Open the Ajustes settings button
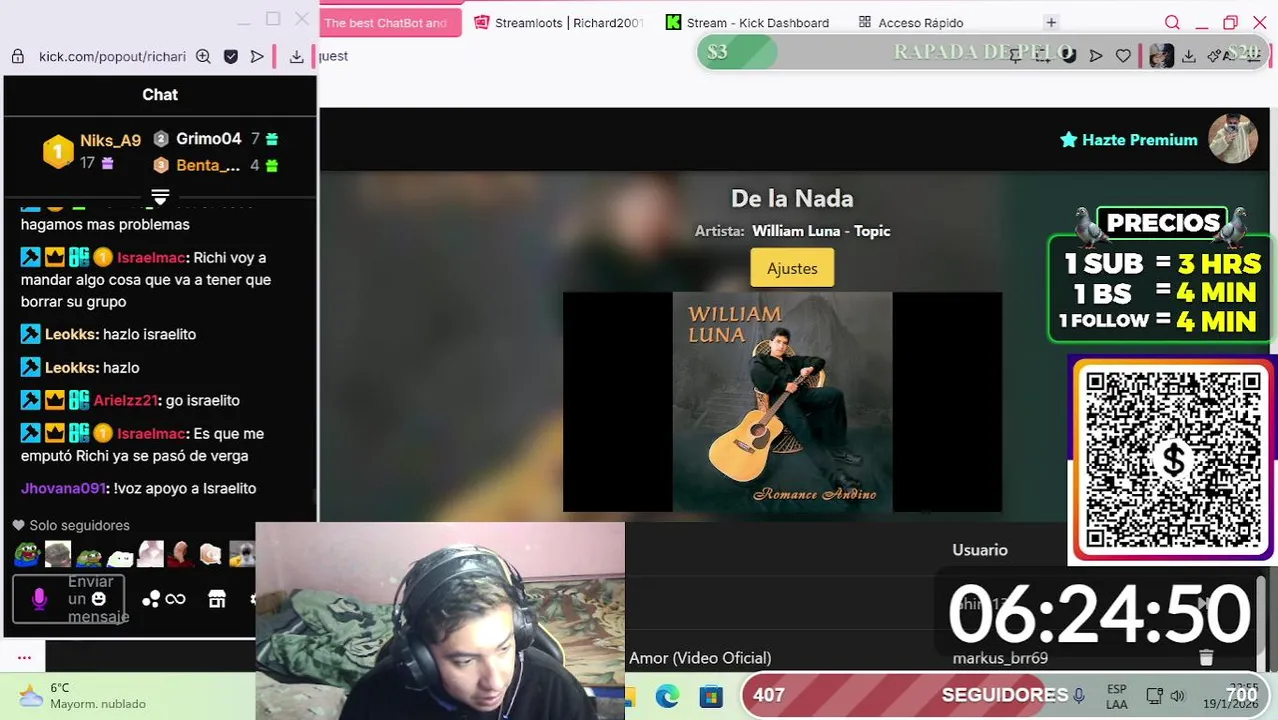The width and height of the screenshot is (1278, 720). (x=792, y=268)
